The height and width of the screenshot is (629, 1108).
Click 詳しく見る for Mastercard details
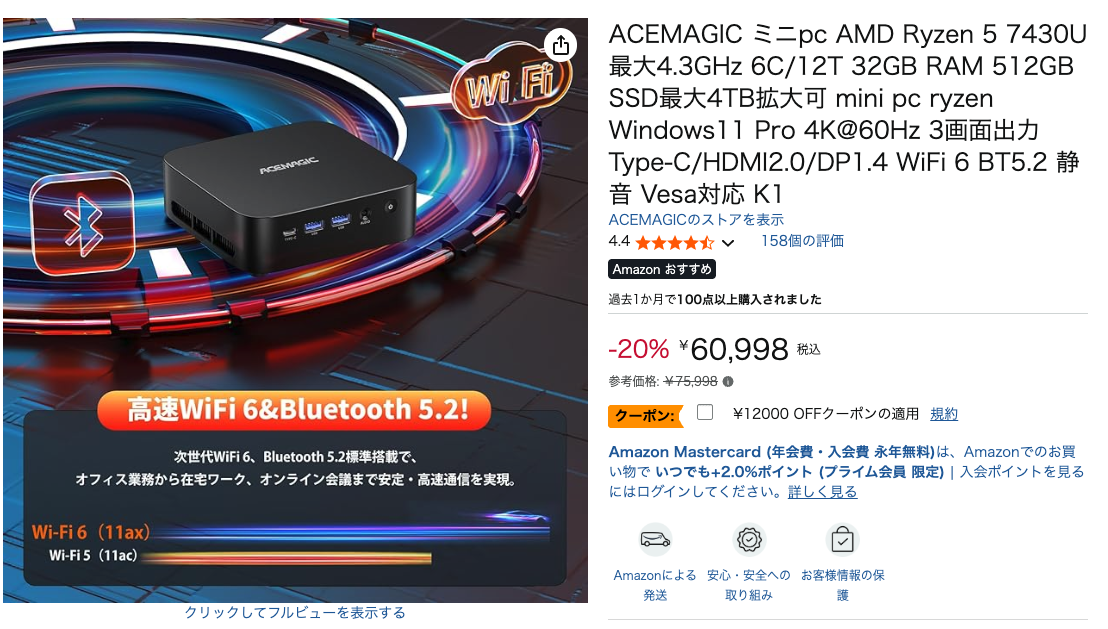point(823,492)
